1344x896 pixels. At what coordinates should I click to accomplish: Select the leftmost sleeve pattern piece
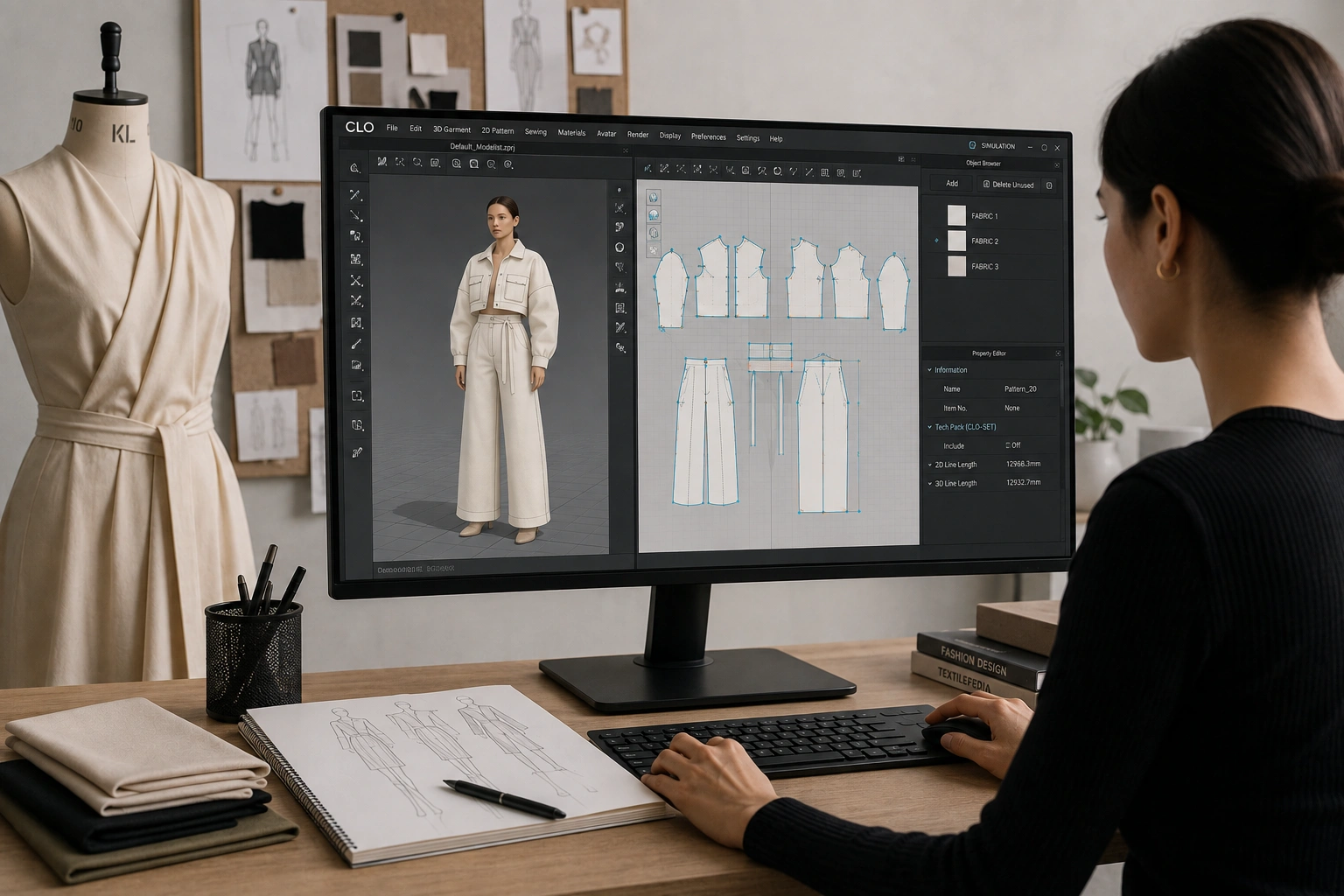tap(670, 290)
